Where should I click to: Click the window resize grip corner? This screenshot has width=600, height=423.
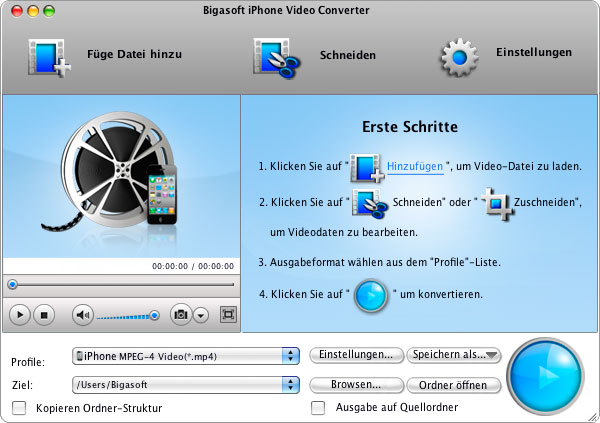[x=593, y=416]
